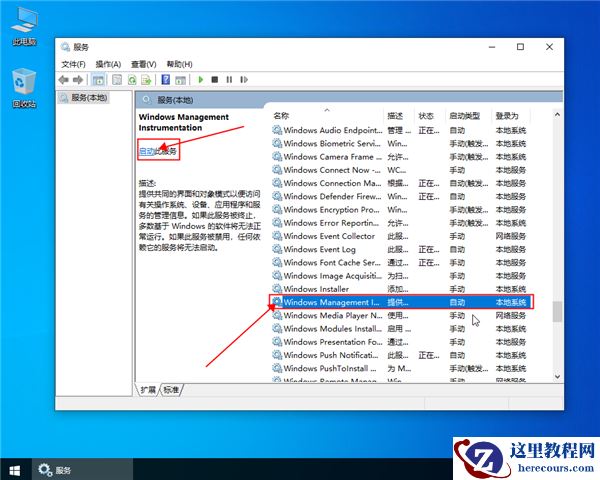The width and height of the screenshot is (600, 480).
Task: Select the Windows Event Log row
Action: 401,249
